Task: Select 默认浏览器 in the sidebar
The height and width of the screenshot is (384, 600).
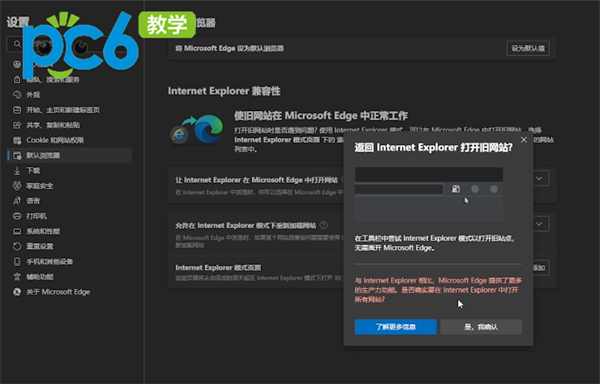Action: click(69, 155)
